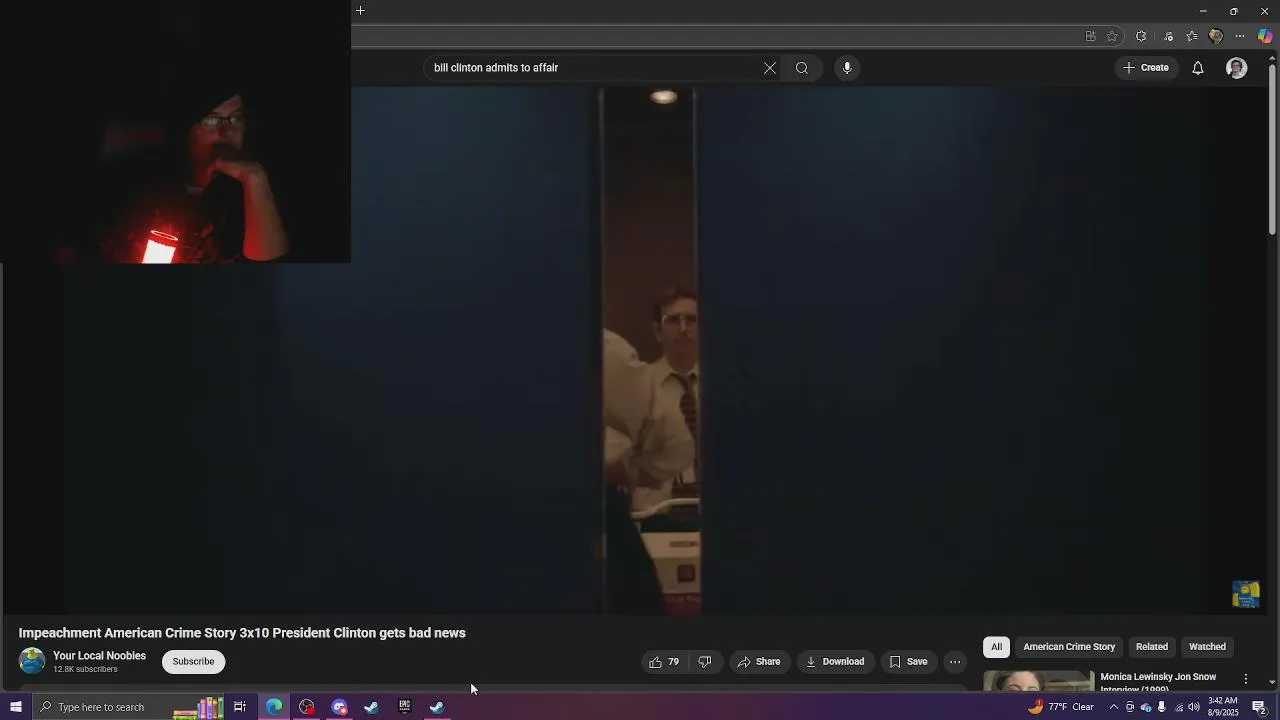Open the YouTube account avatar menu

point(1237,68)
